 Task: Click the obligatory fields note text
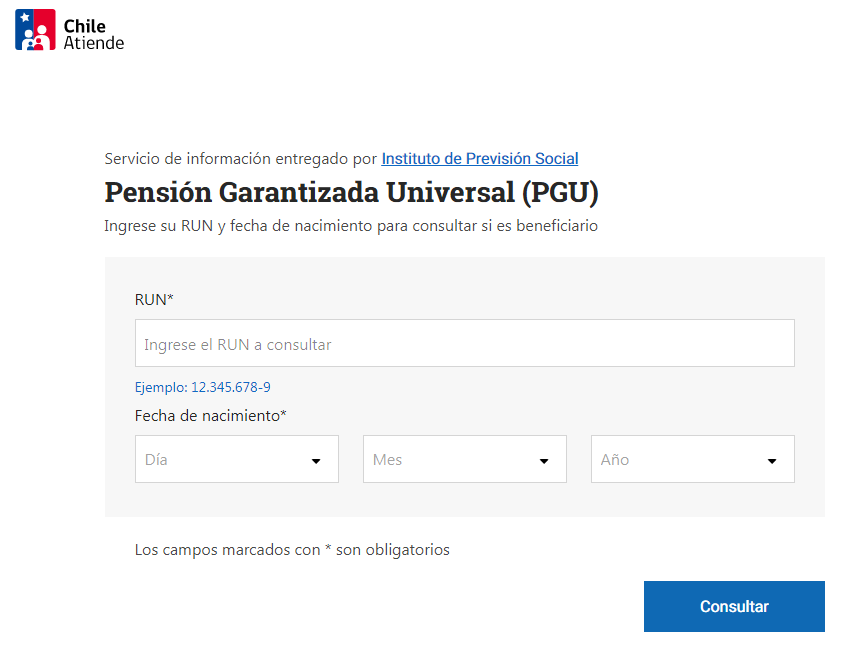292,549
